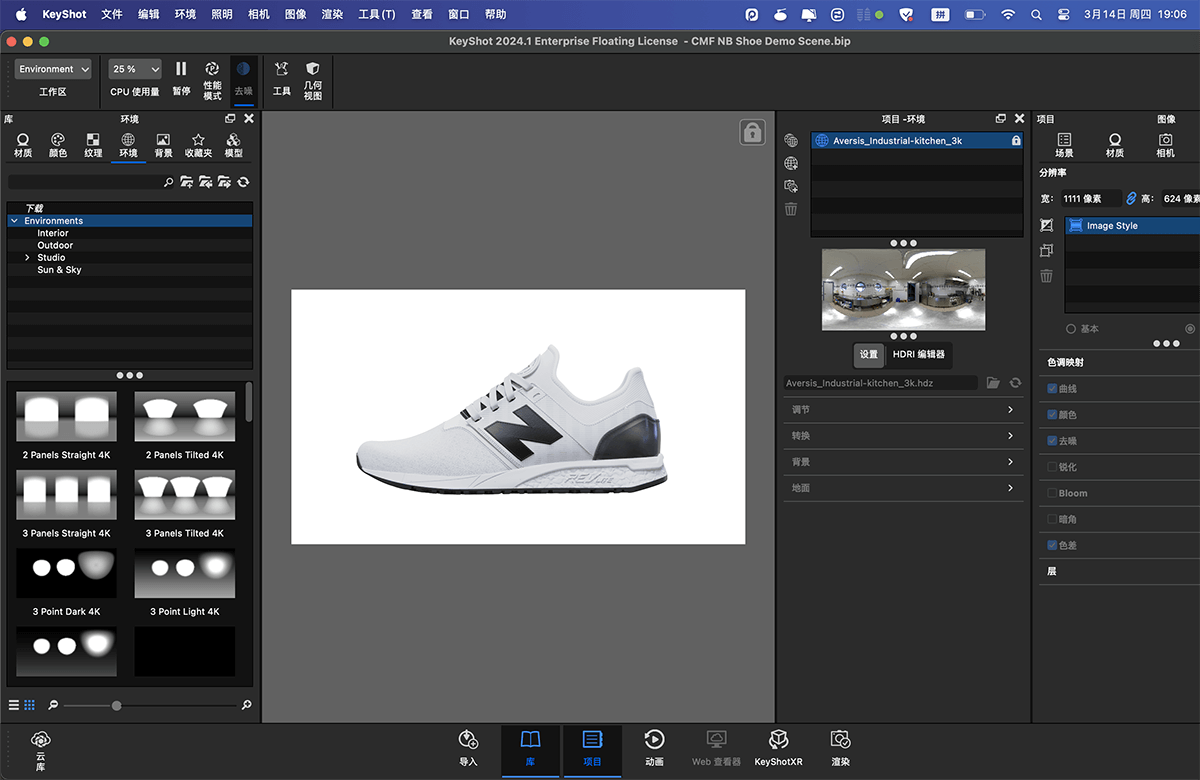This screenshot has height=780, width=1200.
Task: Open the Render (渲染) dialog
Action: click(840, 748)
